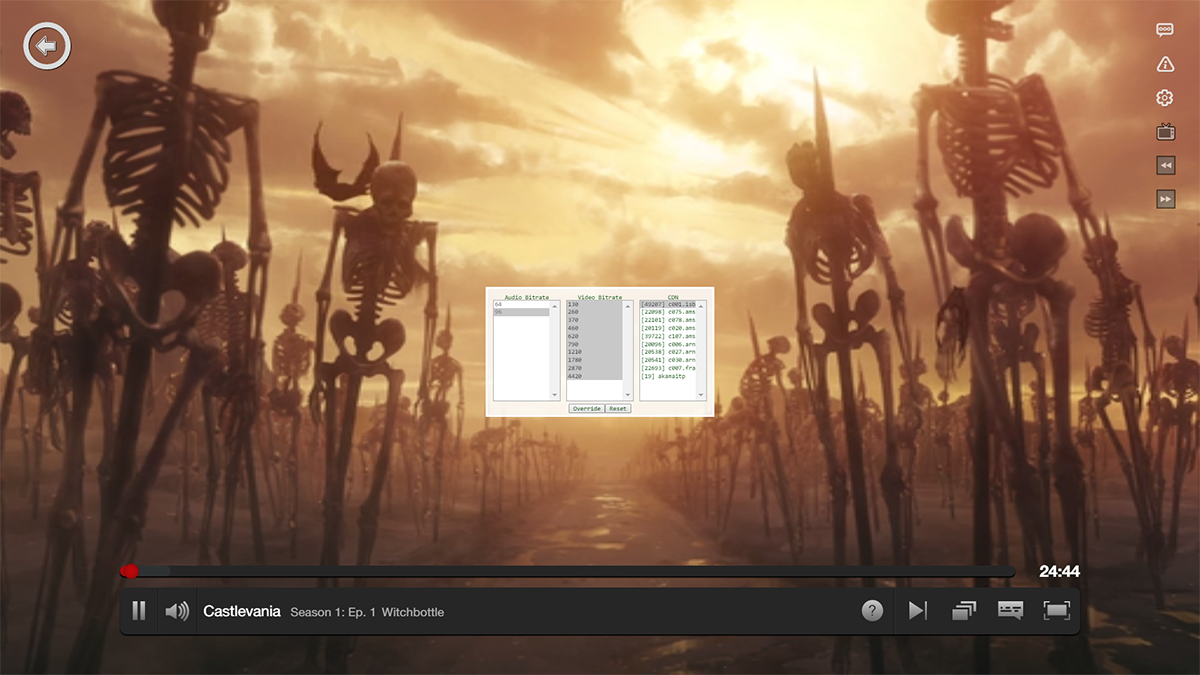
Task: Go back using the circular arrow button
Action: click(46, 46)
